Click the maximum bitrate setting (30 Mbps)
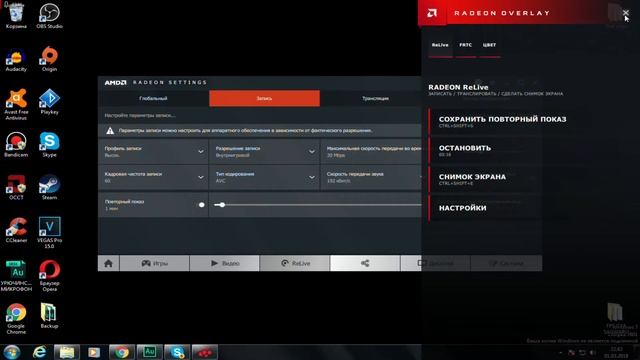Screen dimensions: 640x360 coord(371,151)
